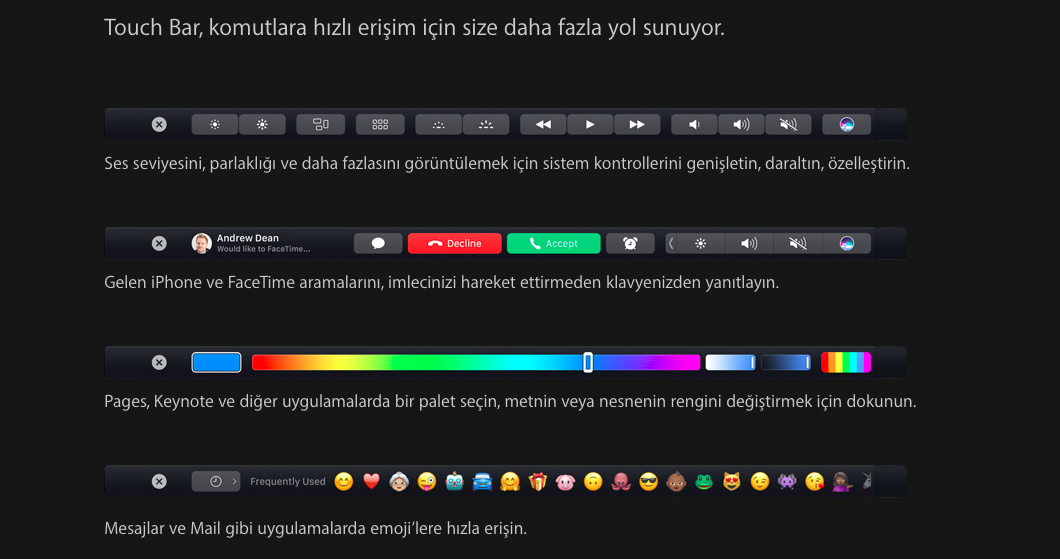1060x559 pixels.
Task: Insert the smiling face emoji
Action: point(343,481)
